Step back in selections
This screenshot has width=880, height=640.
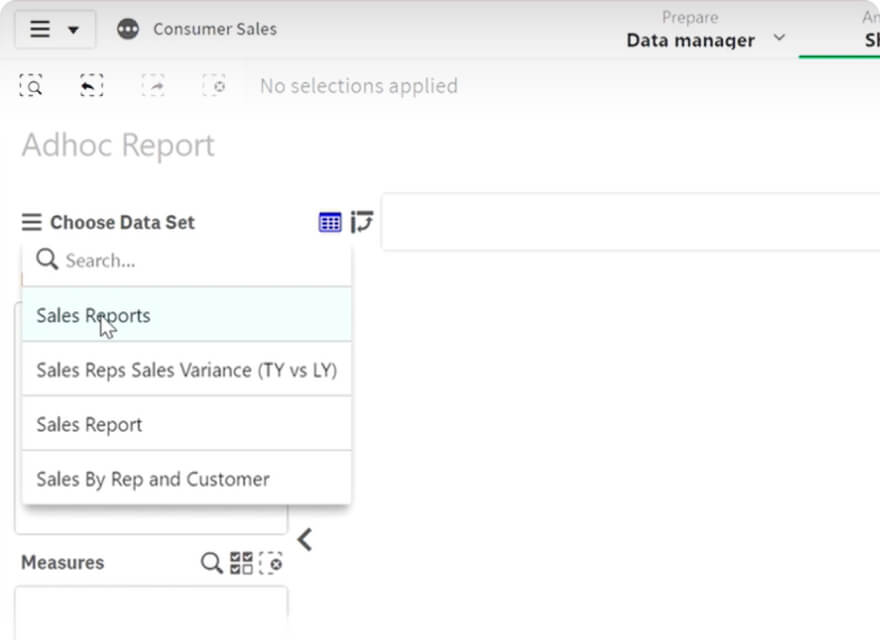coord(91,86)
